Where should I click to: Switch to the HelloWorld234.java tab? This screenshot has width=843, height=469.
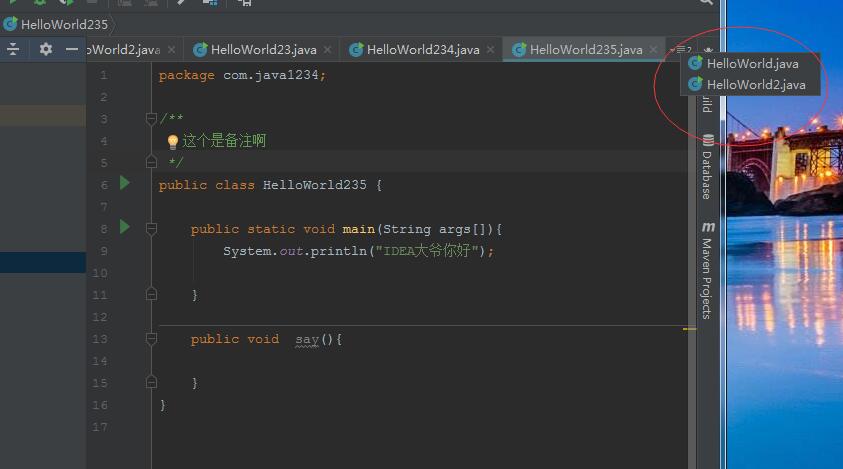(x=422, y=49)
